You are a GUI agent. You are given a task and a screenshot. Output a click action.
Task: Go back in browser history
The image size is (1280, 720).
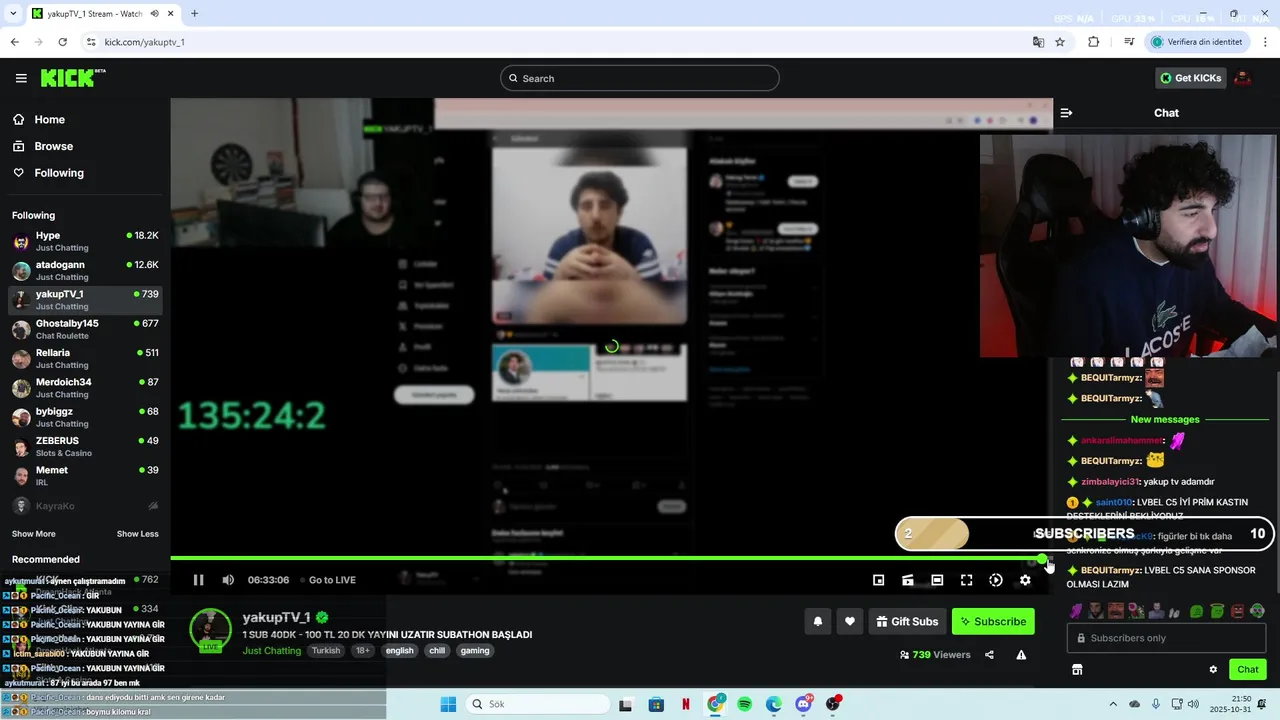tap(14, 42)
